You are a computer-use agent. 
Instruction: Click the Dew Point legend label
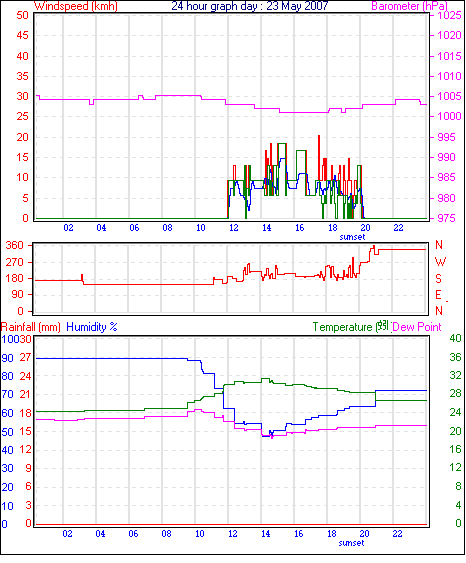(x=416, y=327)
